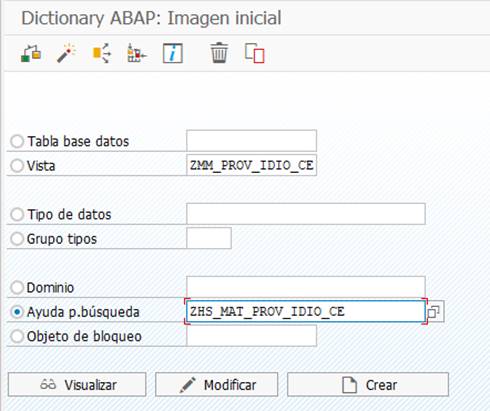This screenshot has height=411, width=490.
Task: Click the Crear button
Action: 368,385
